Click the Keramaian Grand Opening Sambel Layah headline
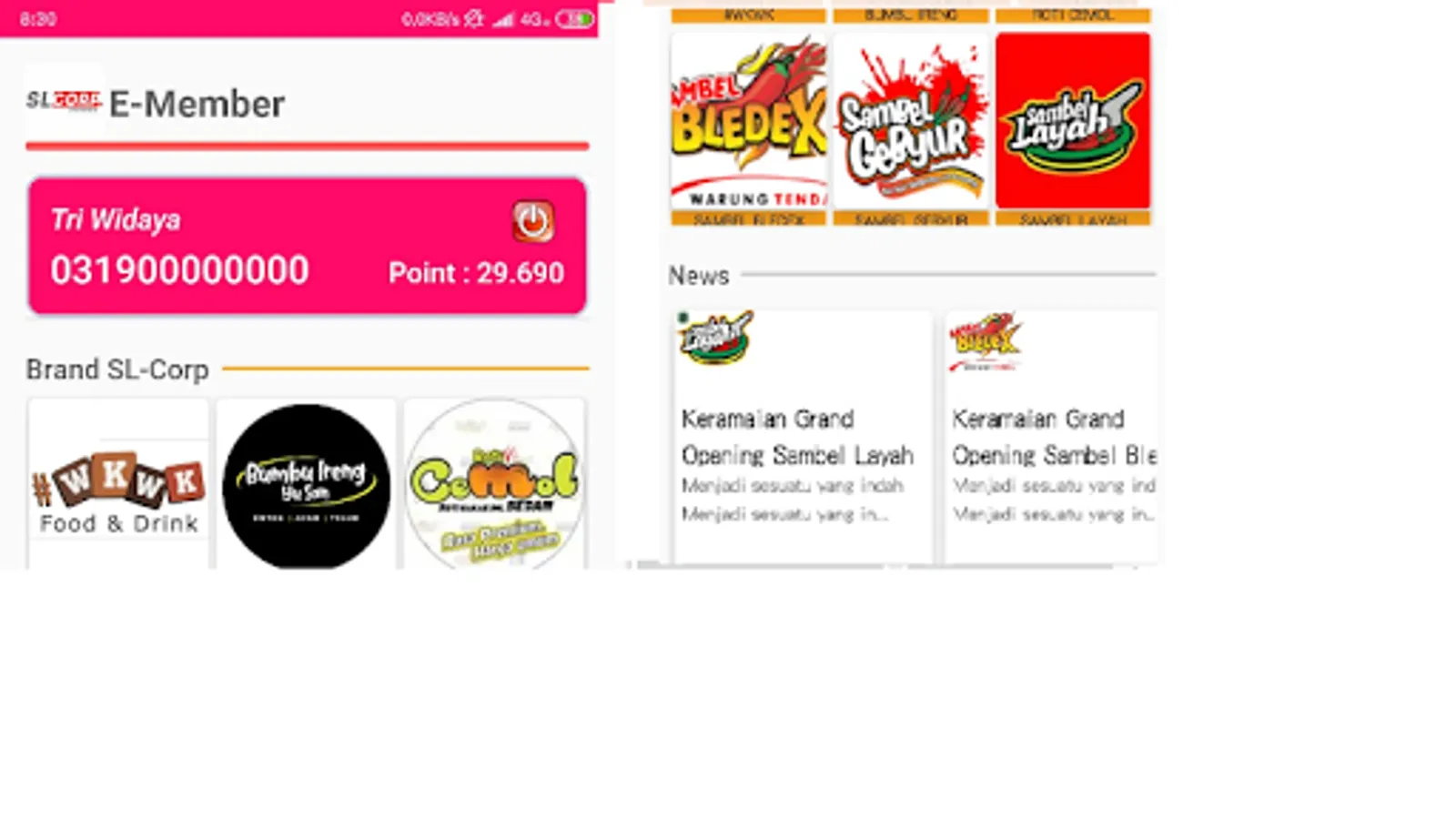The image size is (1456, 819). (797, 437)
